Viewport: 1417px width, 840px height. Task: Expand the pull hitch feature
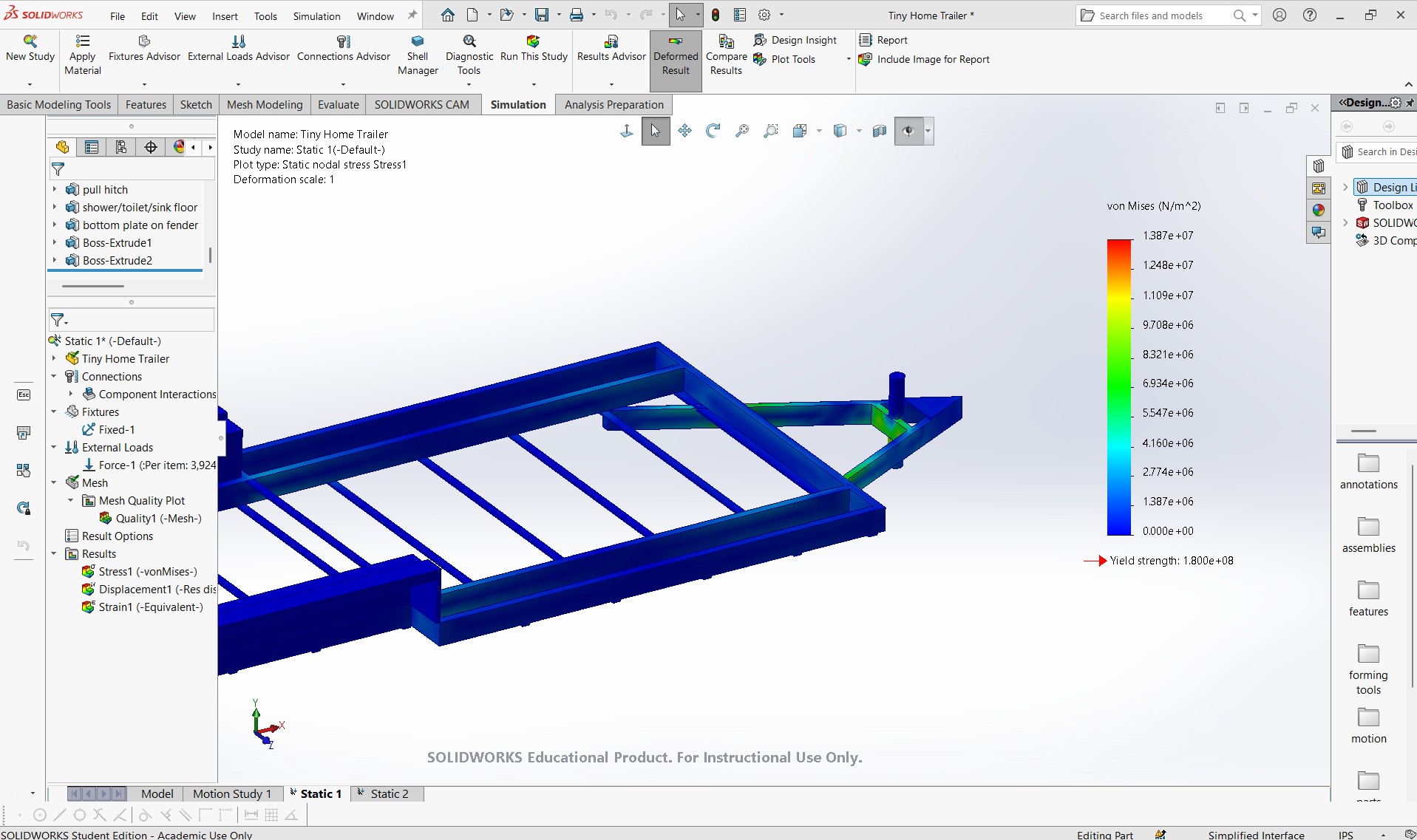[54, 190]
